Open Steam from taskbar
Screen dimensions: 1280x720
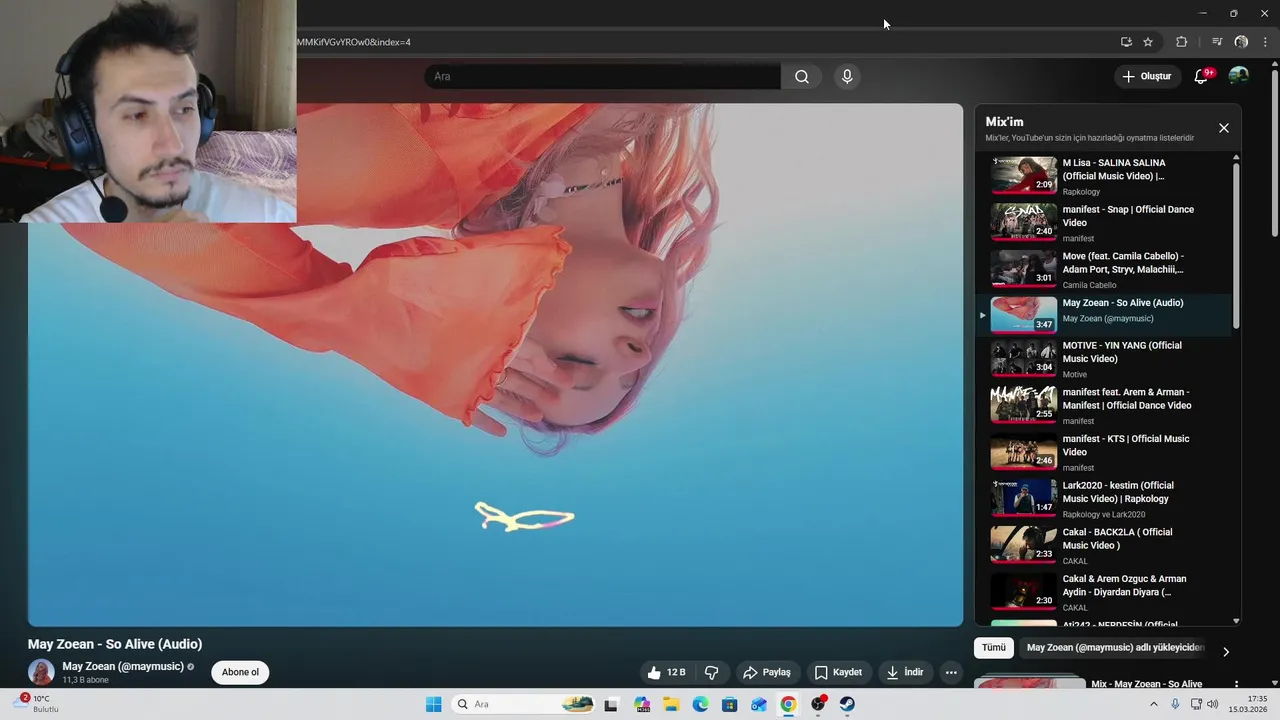click(847, 704)
